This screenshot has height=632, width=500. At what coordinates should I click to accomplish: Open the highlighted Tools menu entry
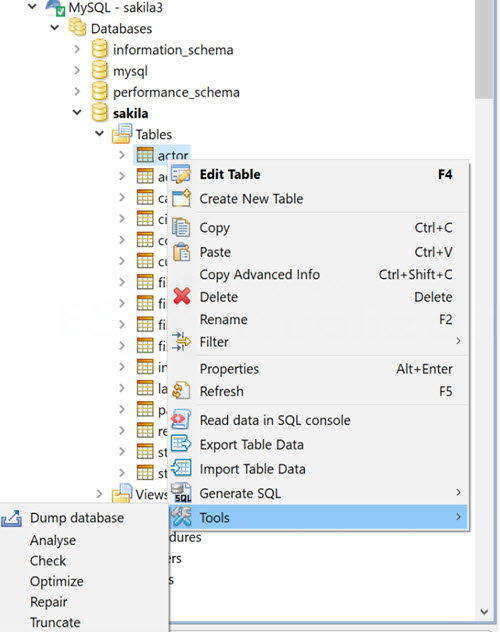pyautogui.click(x=319, y=517)
